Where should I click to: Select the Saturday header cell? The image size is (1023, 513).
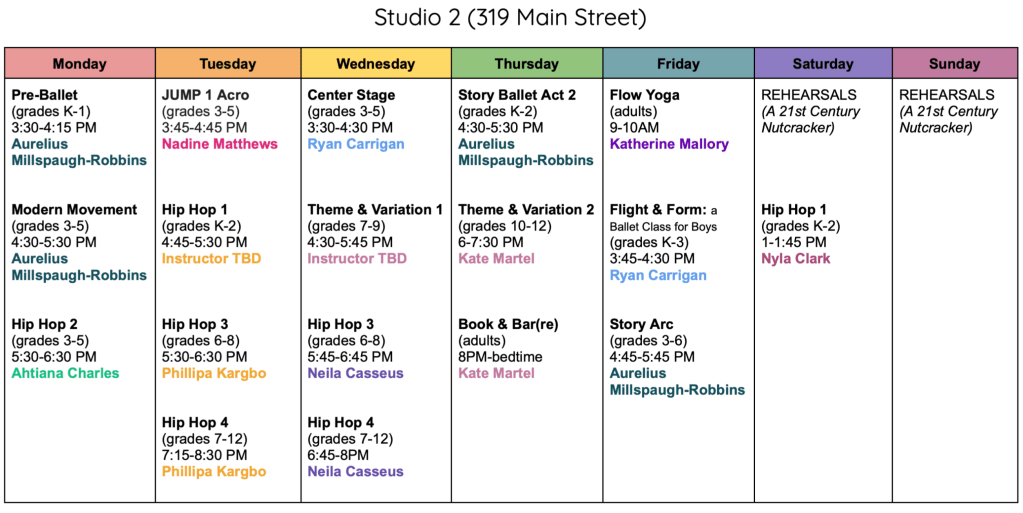[823, 63]
